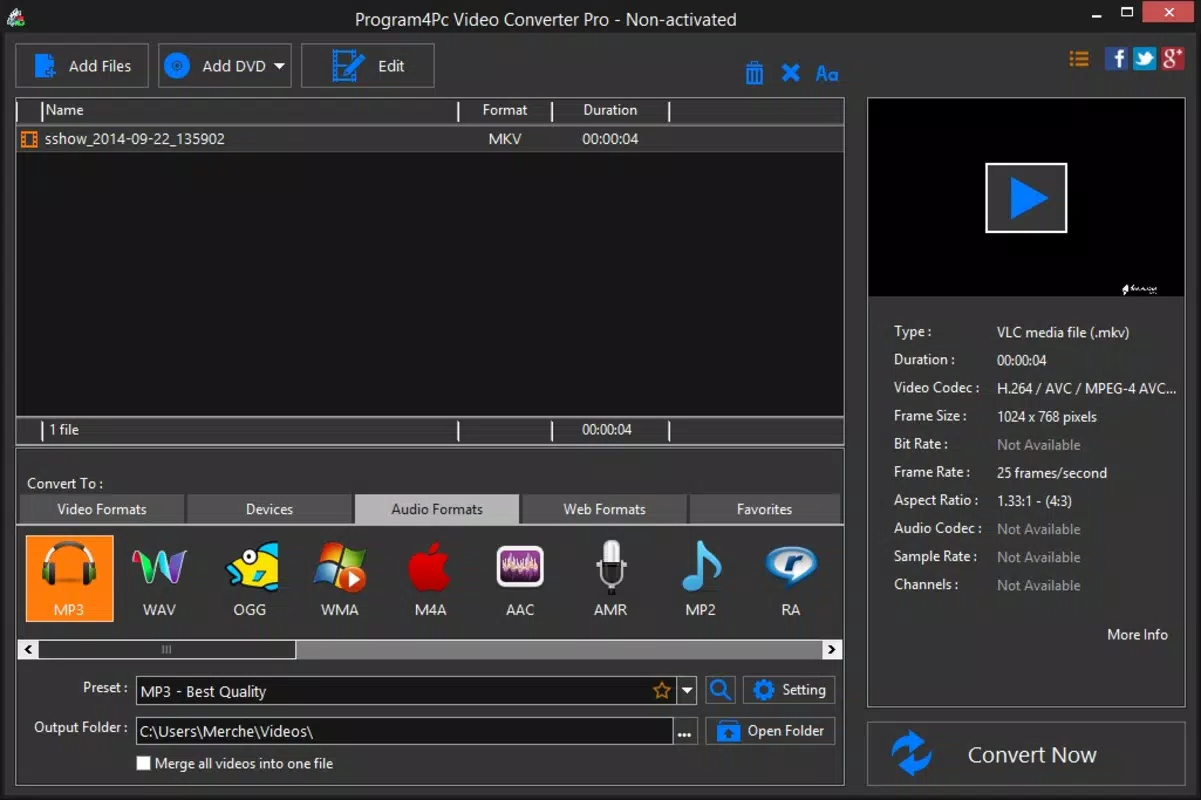Select the WMA format icon
Viewport: 1201px width, 800px height.
click(340, 578)
